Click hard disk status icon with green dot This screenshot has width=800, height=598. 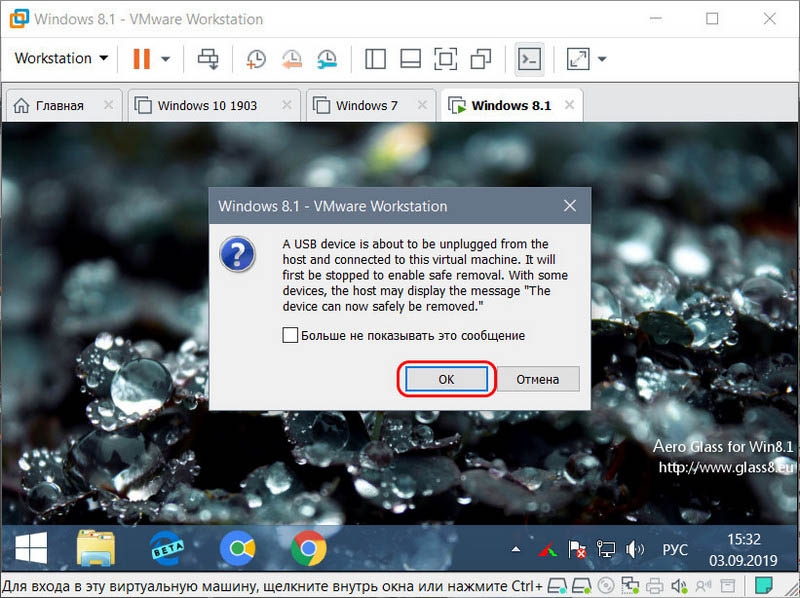581,586
